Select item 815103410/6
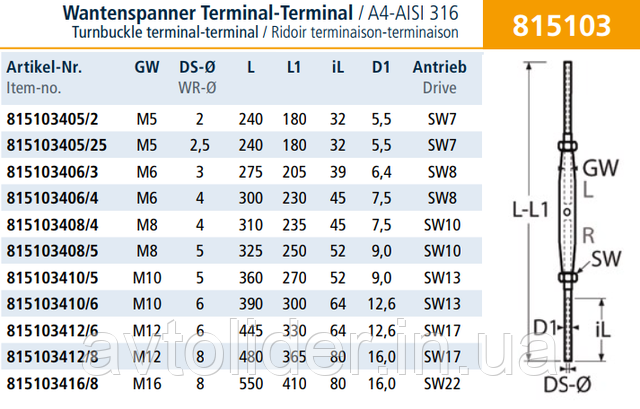Image resolution: width=640 pixels, height=409 pixels. (x=52, y=304)
